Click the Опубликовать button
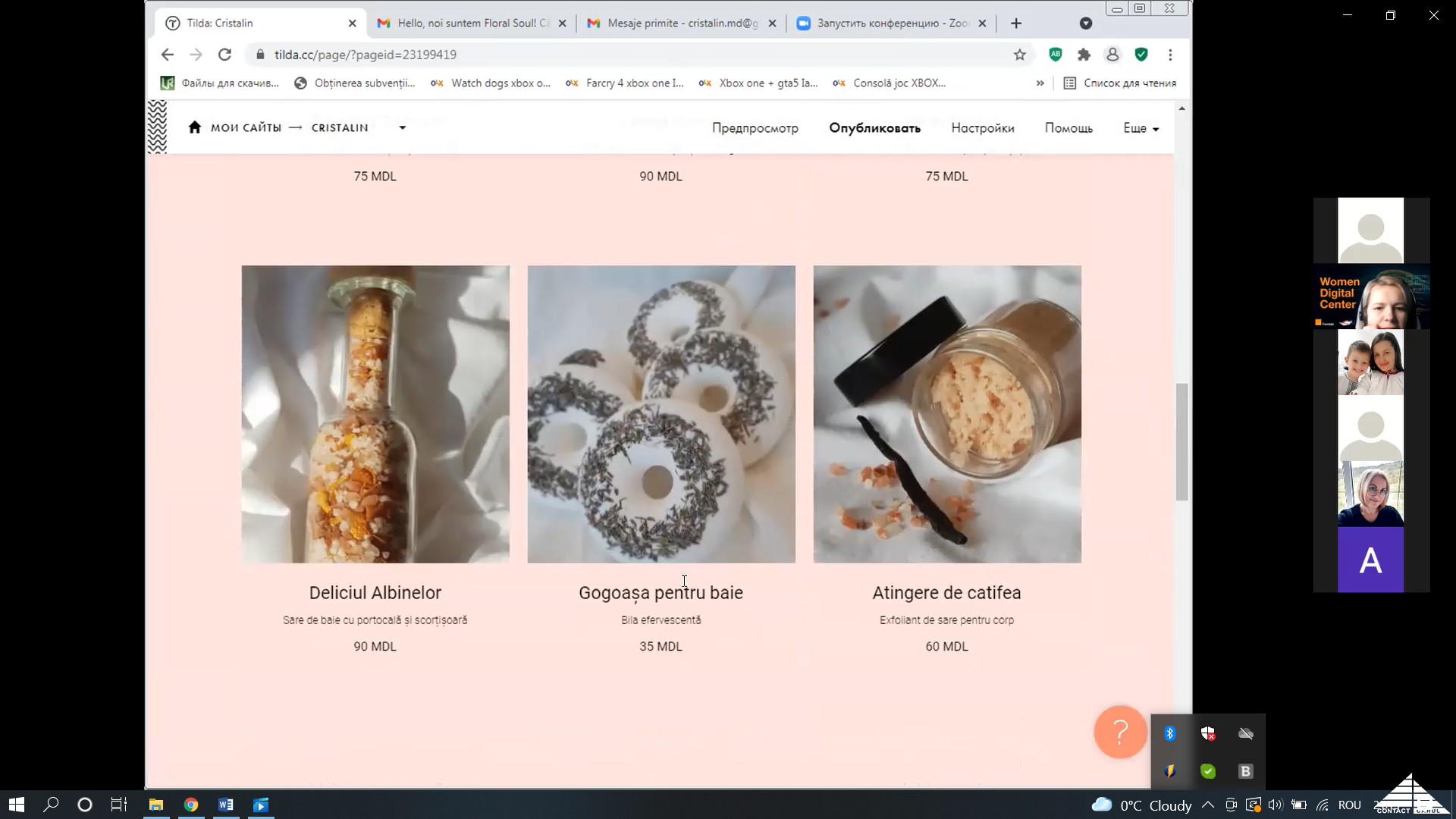 pos(874,128)
